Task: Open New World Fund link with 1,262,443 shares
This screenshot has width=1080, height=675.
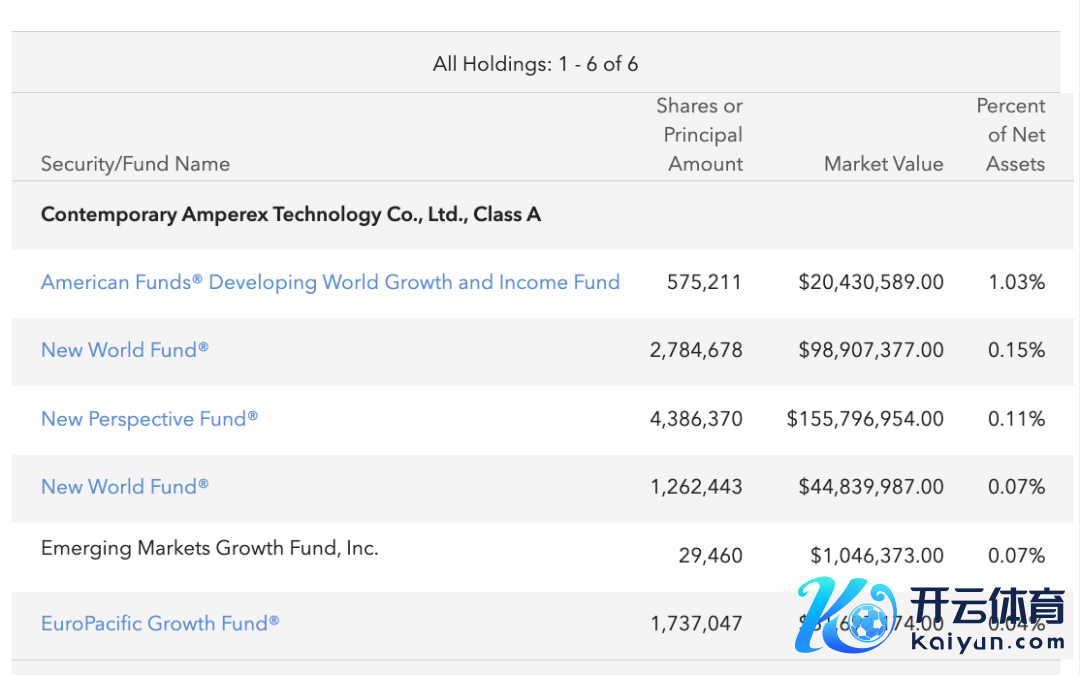Action: click(x=125, y=487)
